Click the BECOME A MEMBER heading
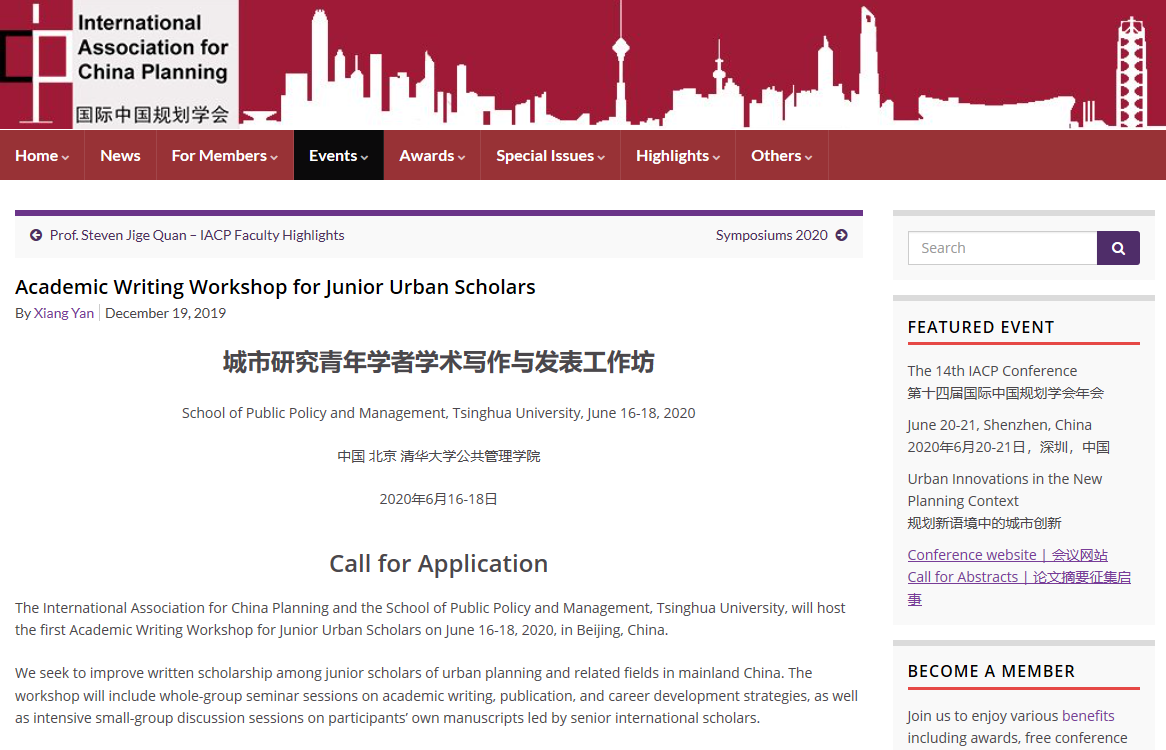 point(991,671)
